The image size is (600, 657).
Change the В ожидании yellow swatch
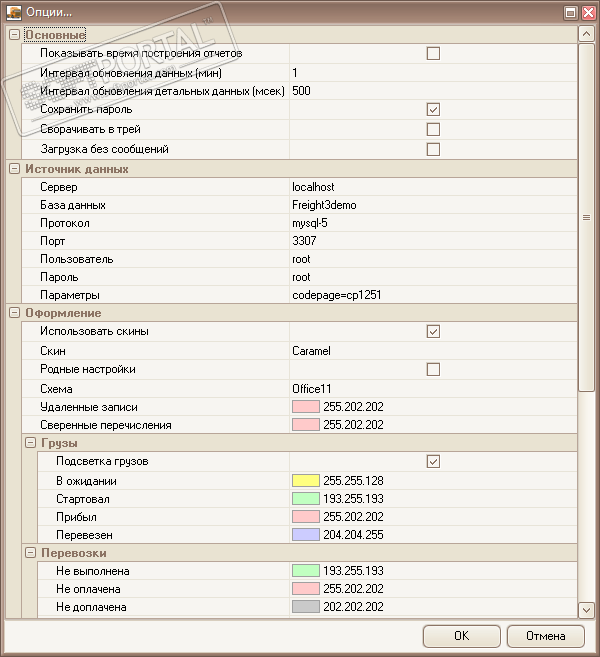click(306, 481)
